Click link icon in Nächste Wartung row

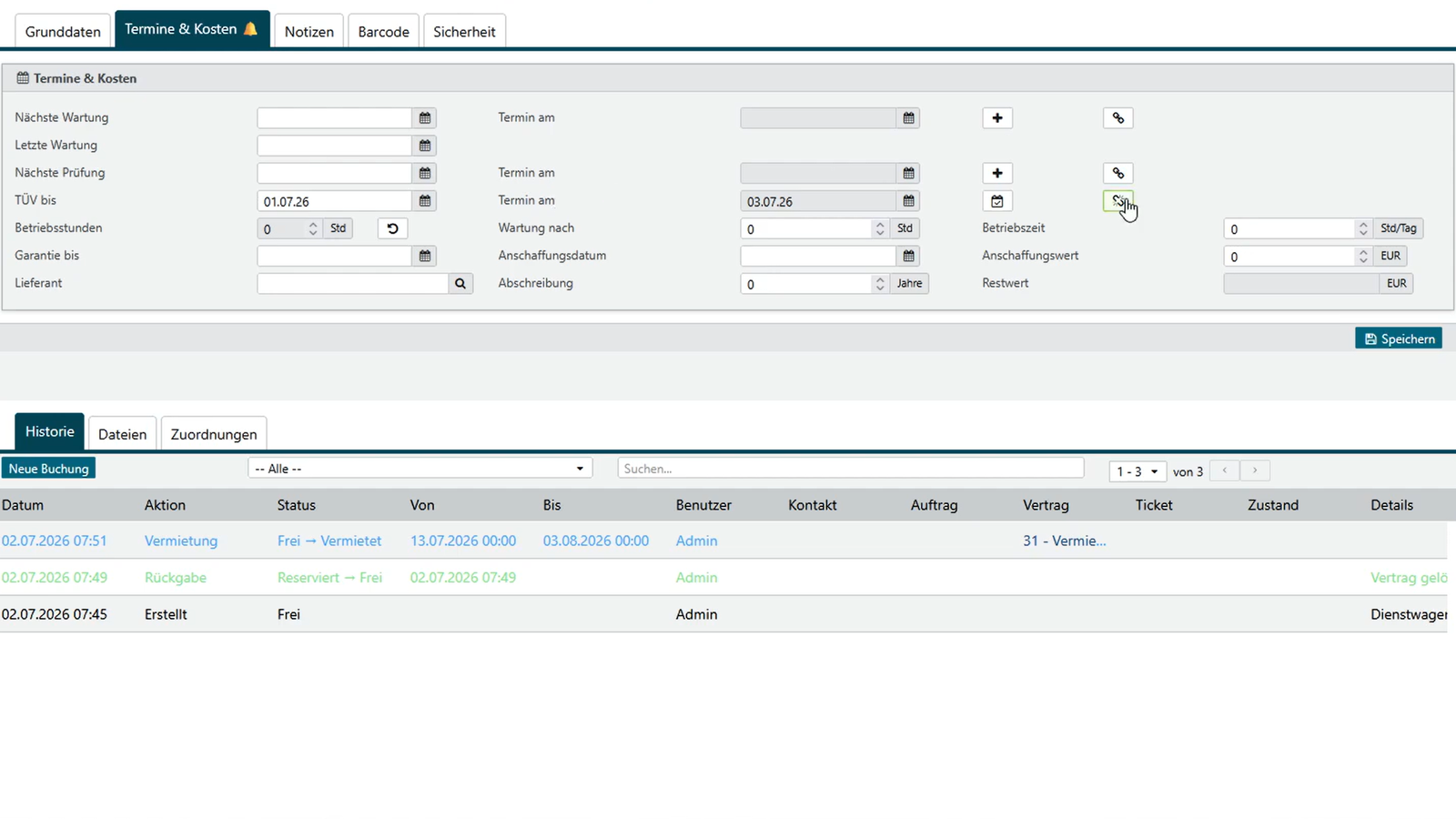pos(1118,118)
